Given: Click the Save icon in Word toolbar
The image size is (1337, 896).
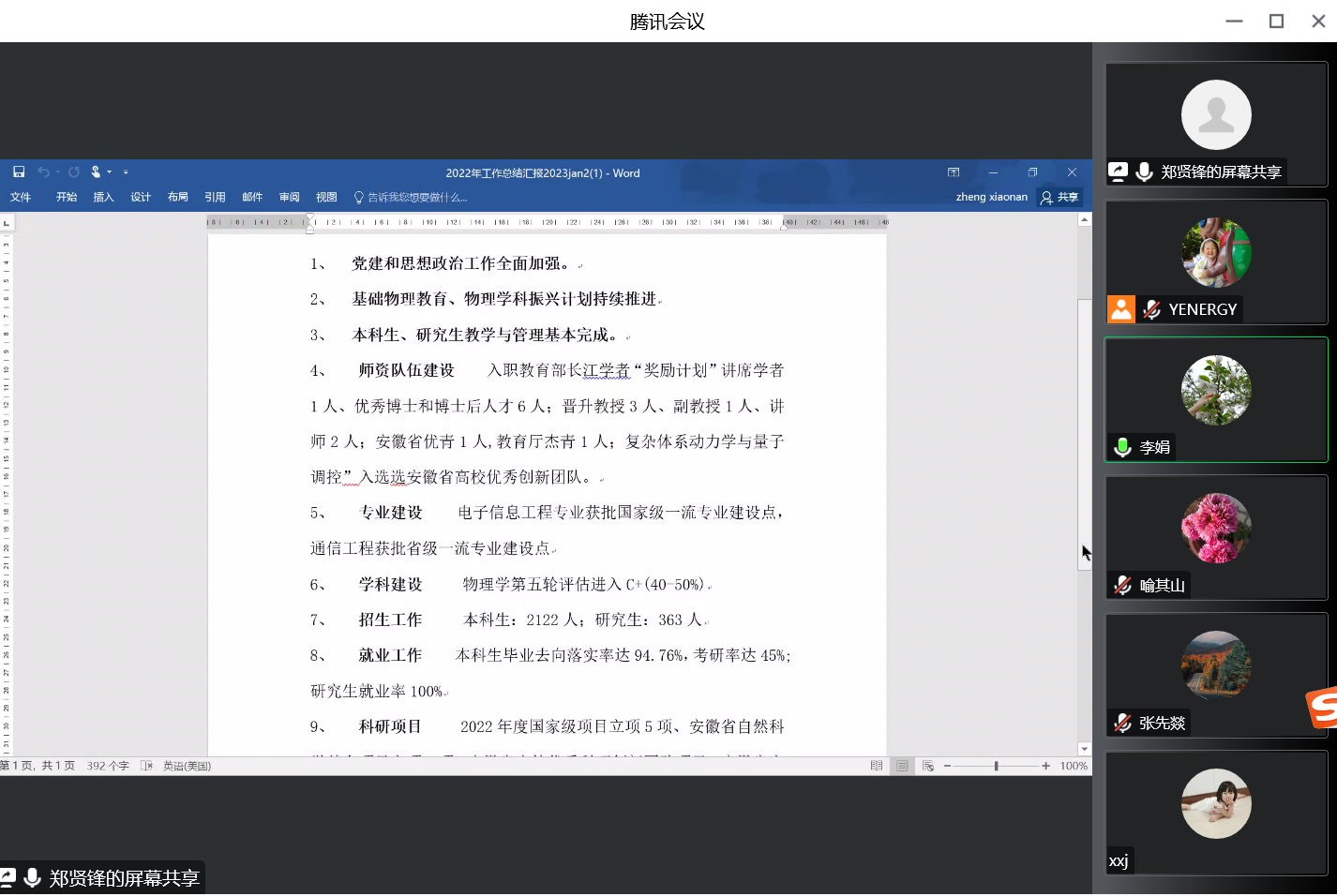Looking at the screenshot, I should pos(19,172).
